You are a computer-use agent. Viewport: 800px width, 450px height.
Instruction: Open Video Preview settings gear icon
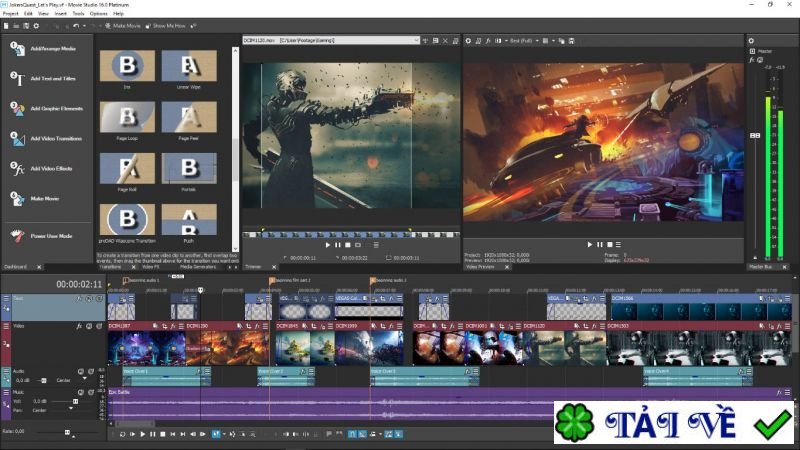468,40
